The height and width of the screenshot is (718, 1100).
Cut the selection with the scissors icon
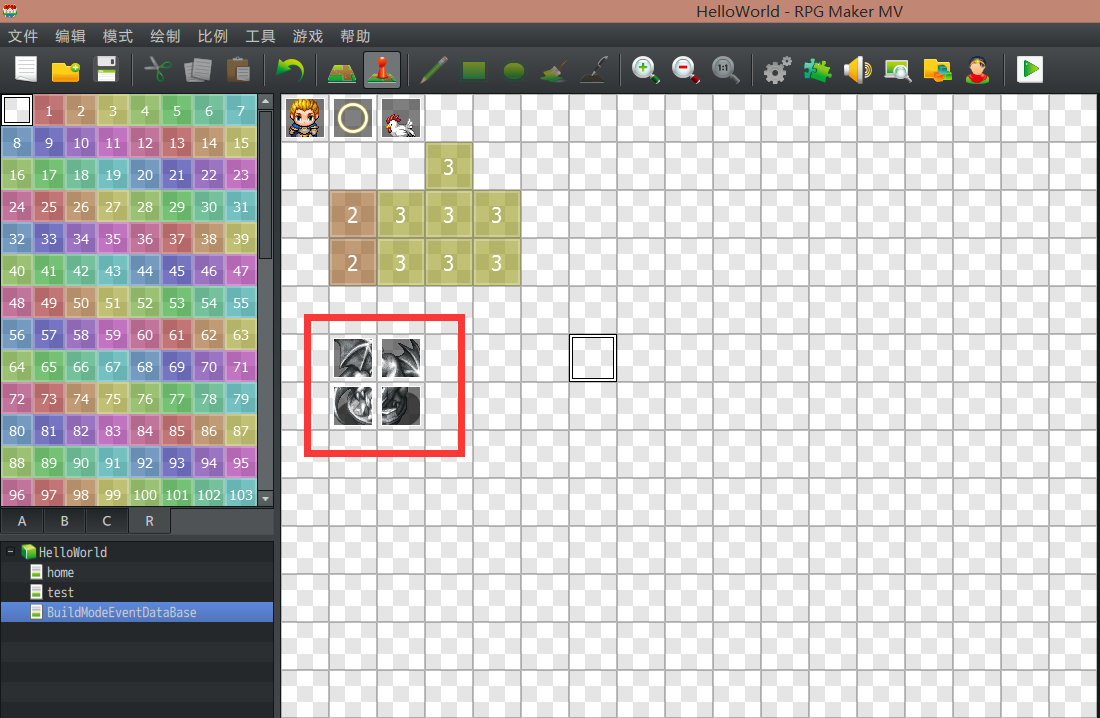(158, 69)
